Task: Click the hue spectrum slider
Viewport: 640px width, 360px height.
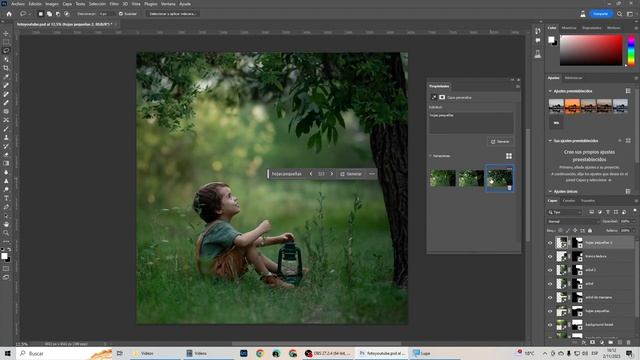Action: click(631, 50)
